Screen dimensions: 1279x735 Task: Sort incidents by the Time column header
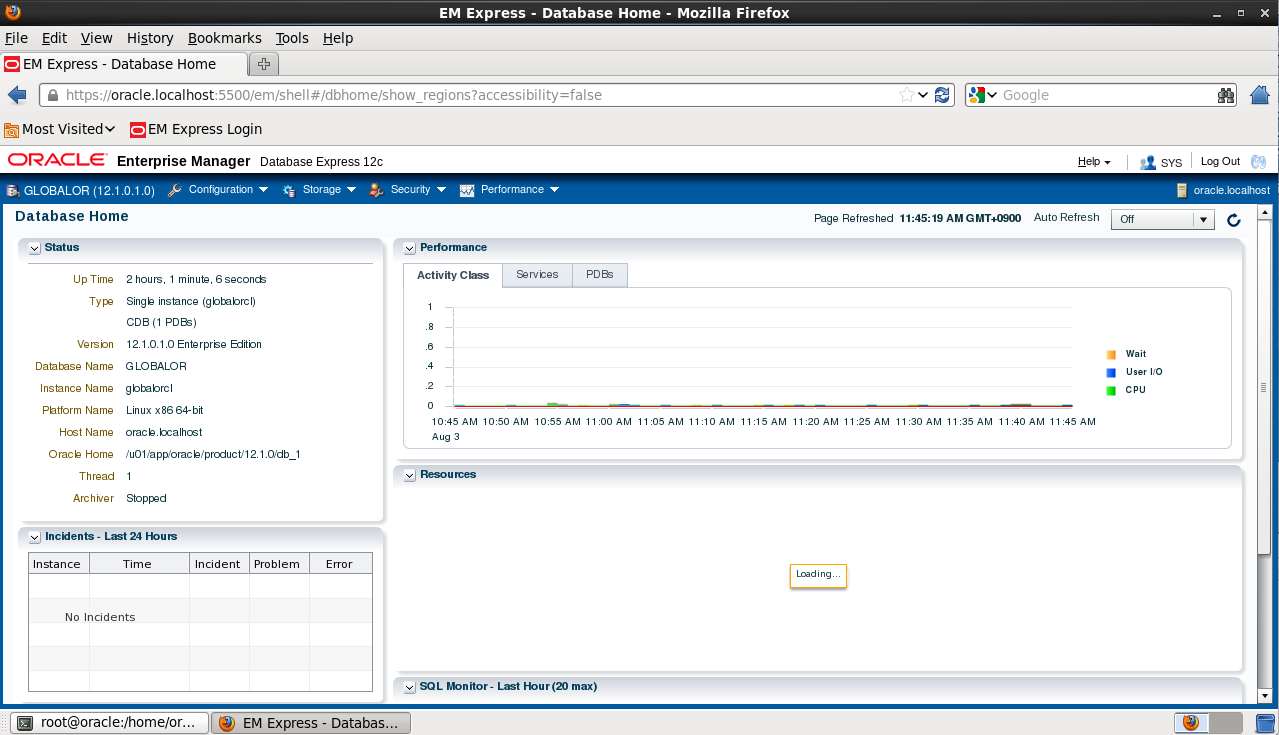click(138, 564)
